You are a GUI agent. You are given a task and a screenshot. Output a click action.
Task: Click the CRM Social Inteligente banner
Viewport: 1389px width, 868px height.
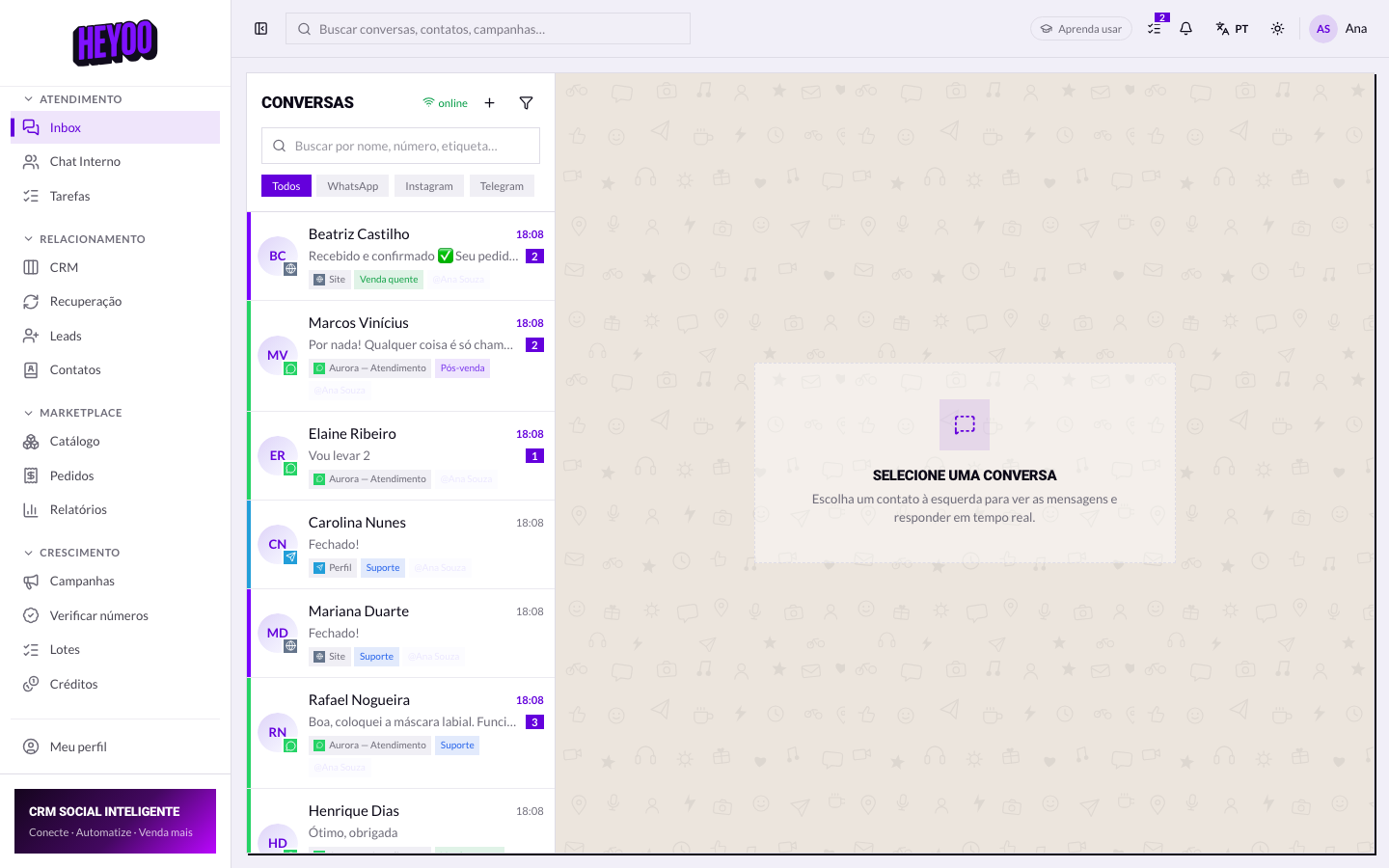tap(115, 822)
